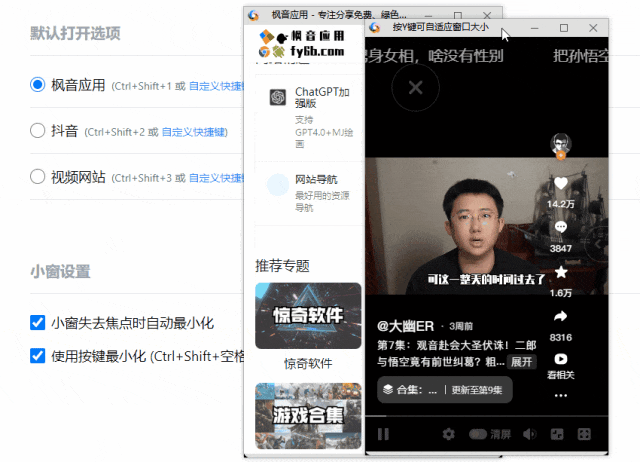Uncheck 使用按键最小化 checkbox

38,355
